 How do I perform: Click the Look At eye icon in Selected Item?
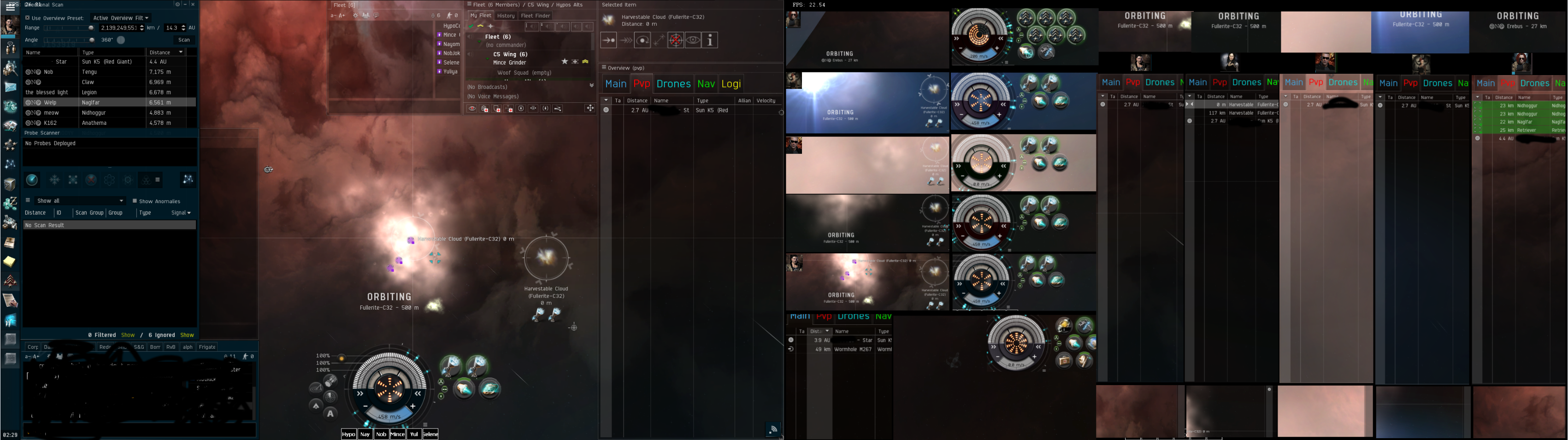click(x=693, y=40)
